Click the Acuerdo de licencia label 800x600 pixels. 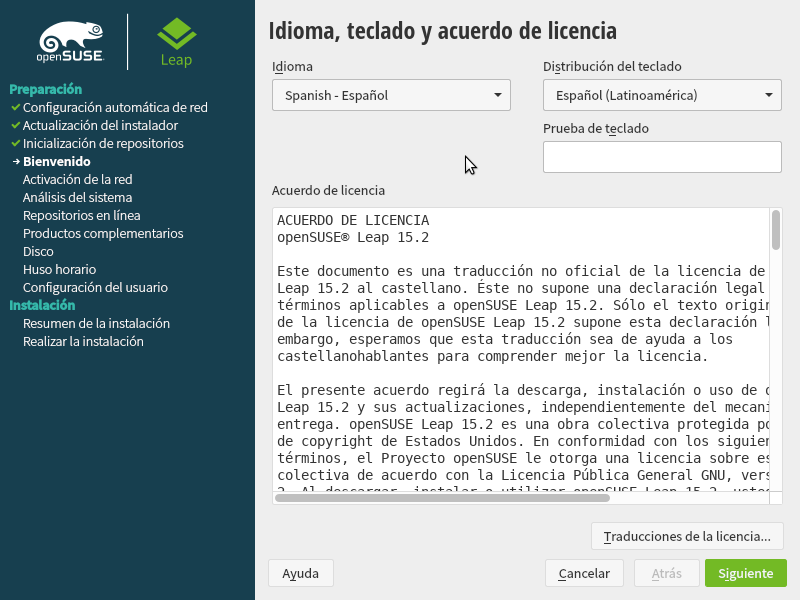pos(328,190)
